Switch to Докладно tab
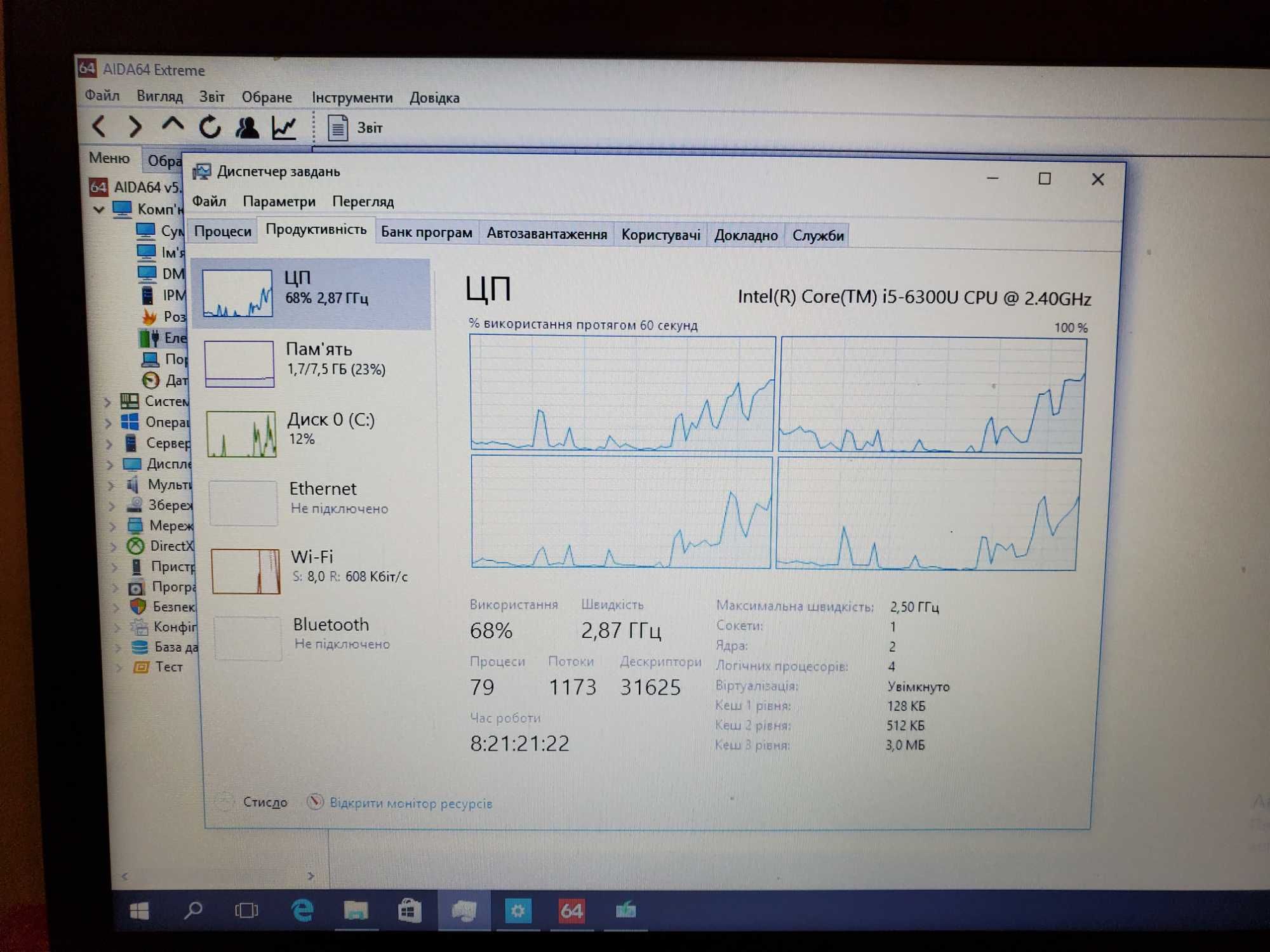The height and width of the screenshot is (952, 1270). [x=746, y=235]
